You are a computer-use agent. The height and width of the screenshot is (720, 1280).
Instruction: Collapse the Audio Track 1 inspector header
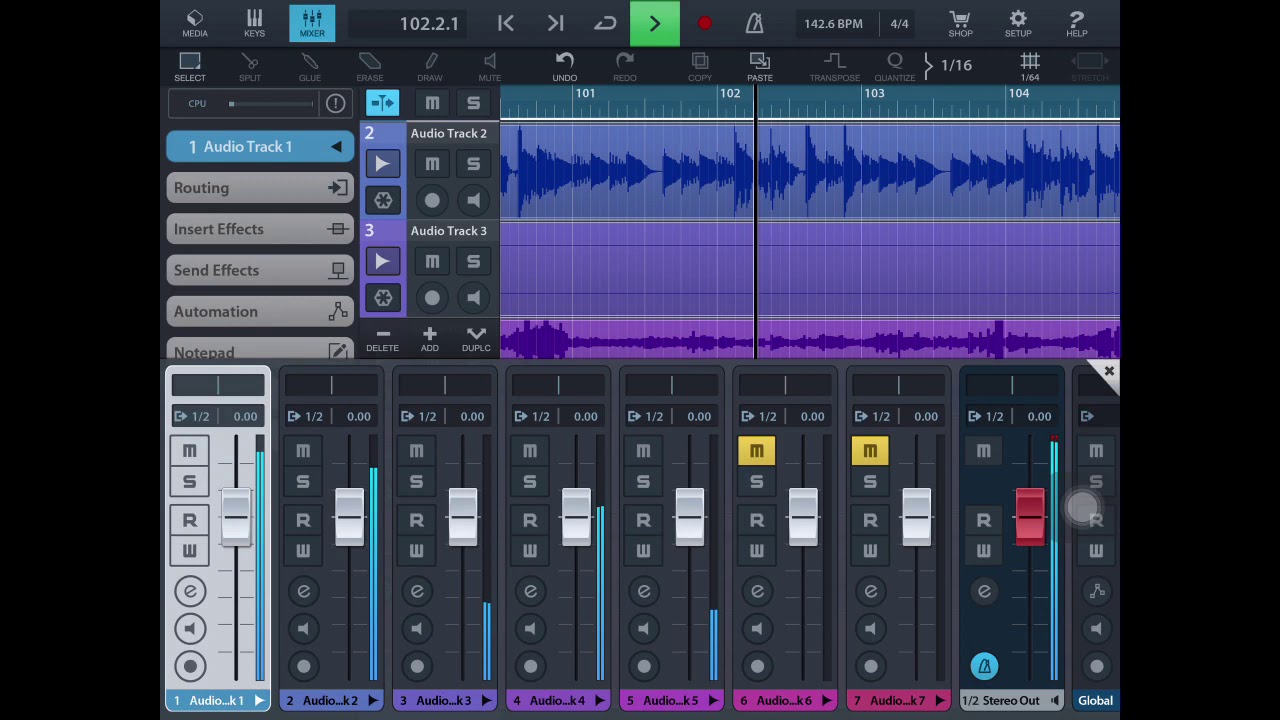tap(260, 147)
